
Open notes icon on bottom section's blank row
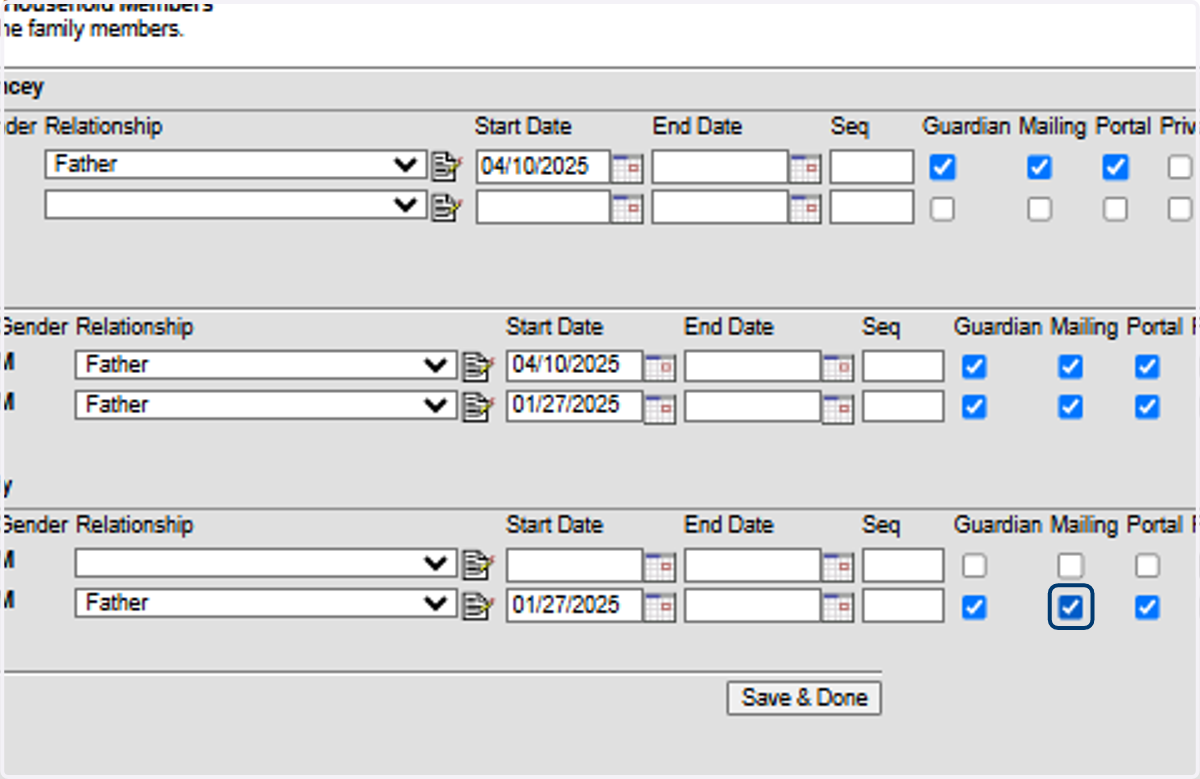click(x=478, y=565)
